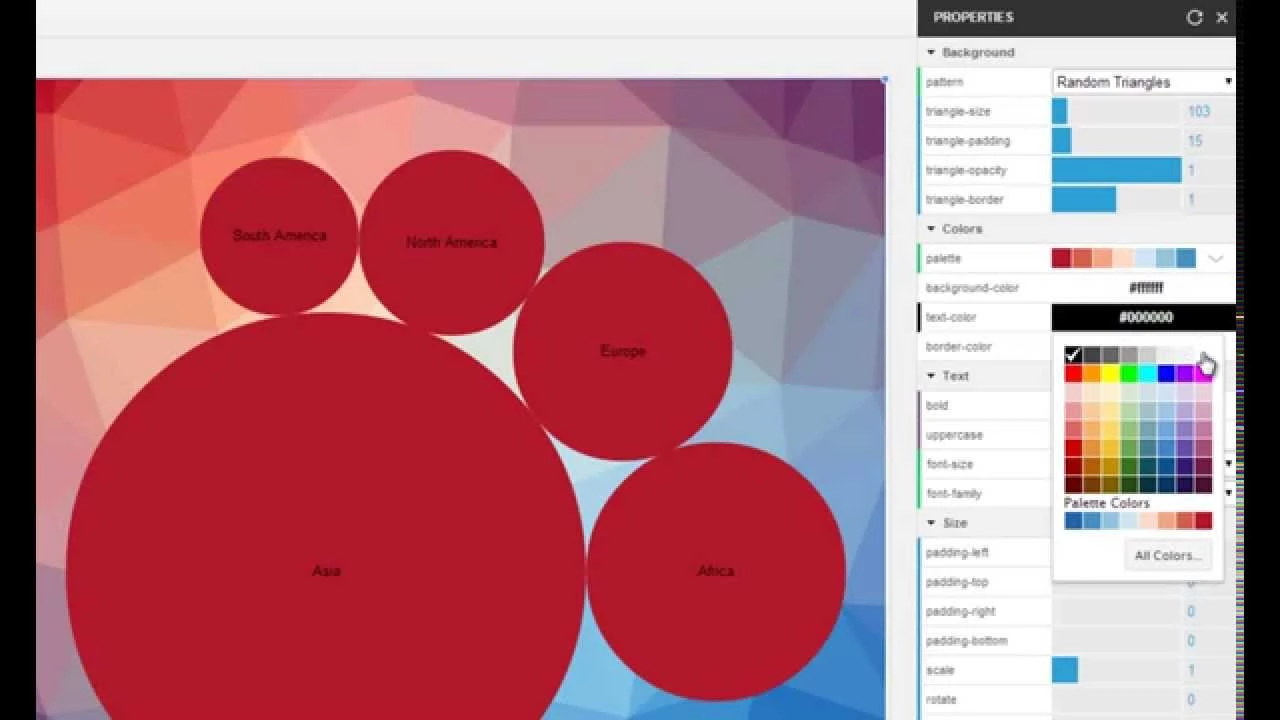Click the padding-right slider track
The image size is (1280, 720).
tap(1116, 611)
